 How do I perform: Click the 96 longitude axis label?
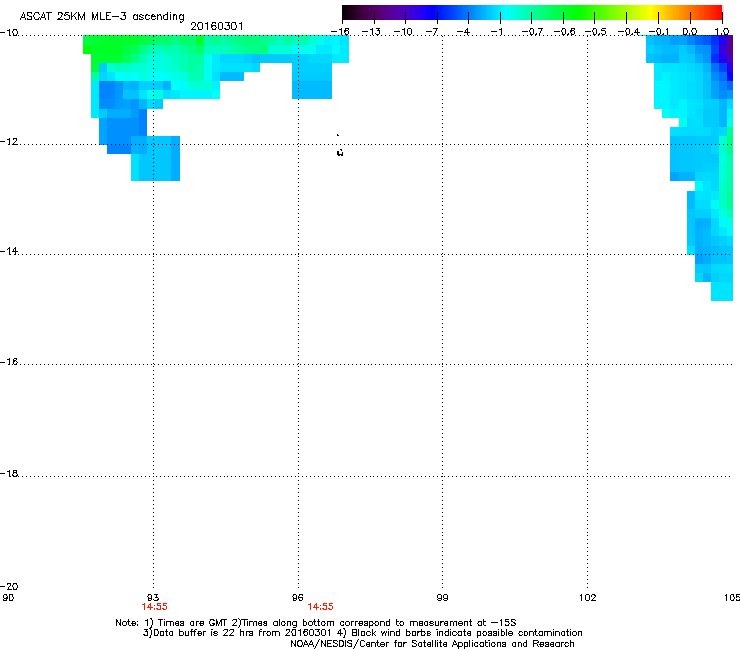point(298,598)
